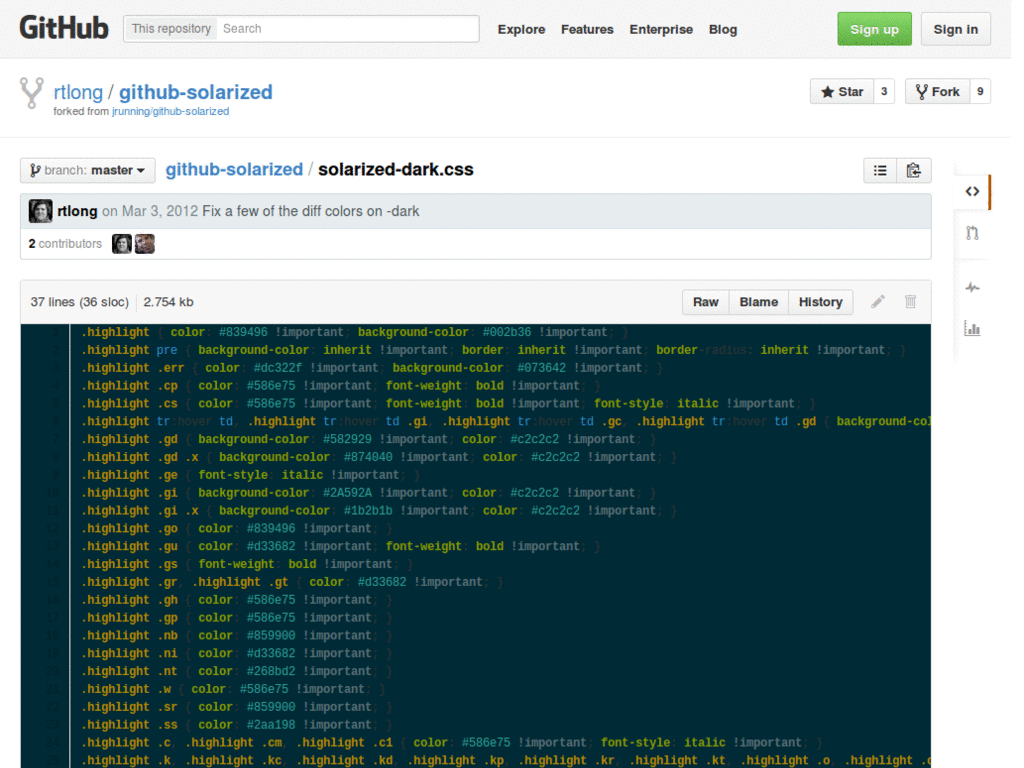1024x768 pixels.
Task: Edit this file with pencil icon
Action: 878,302
